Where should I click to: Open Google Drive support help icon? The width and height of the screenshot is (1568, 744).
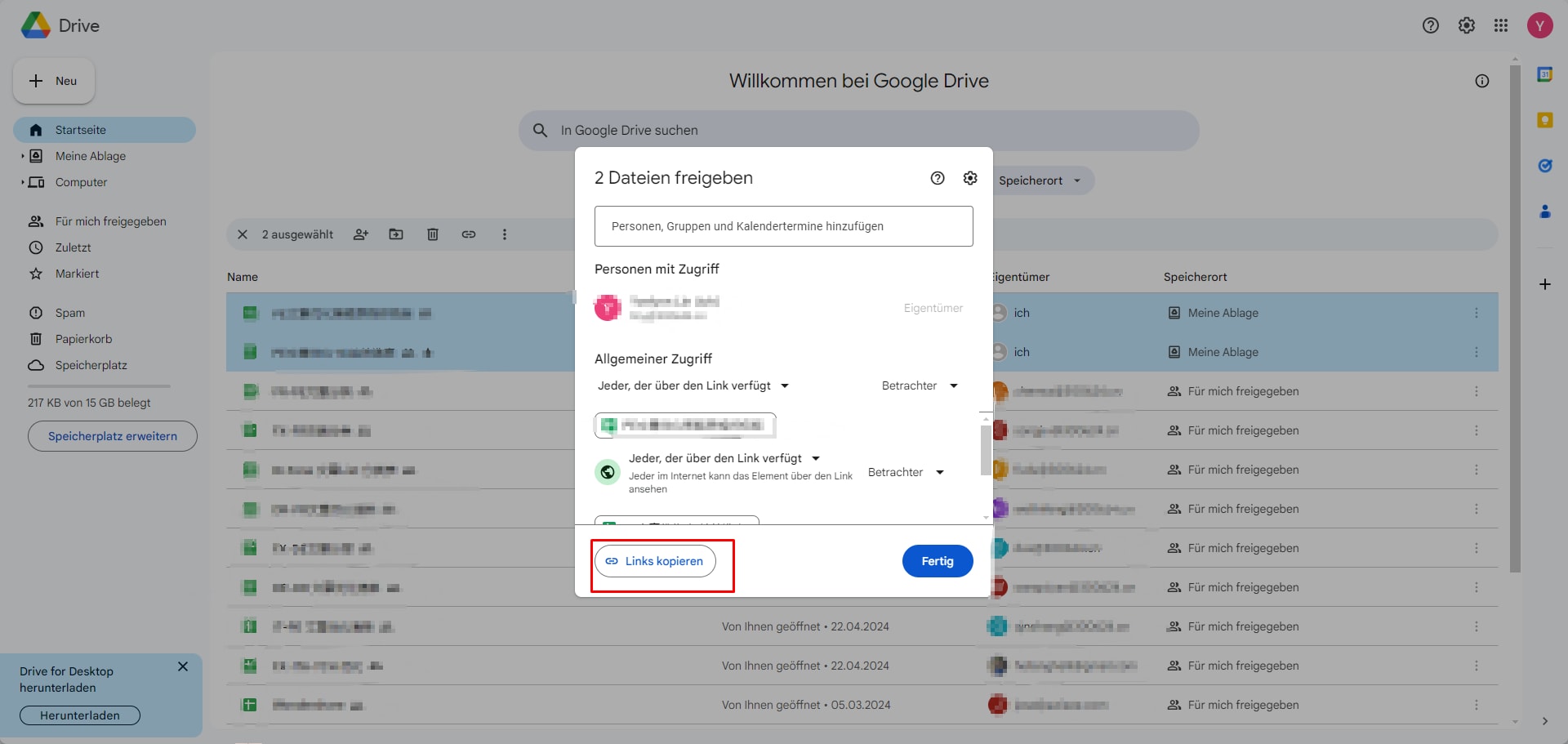click(1430, 25)
